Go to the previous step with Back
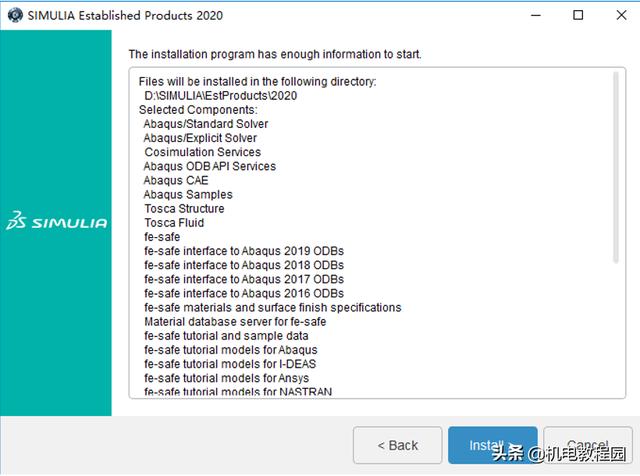 (x=398, y=445)
